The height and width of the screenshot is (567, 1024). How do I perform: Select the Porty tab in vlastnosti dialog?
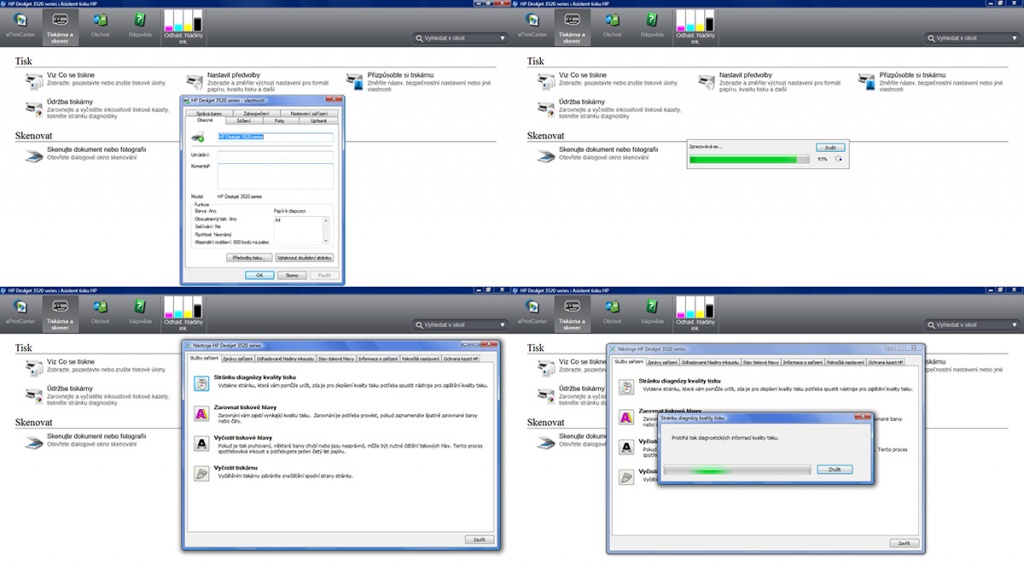(280, 121)
